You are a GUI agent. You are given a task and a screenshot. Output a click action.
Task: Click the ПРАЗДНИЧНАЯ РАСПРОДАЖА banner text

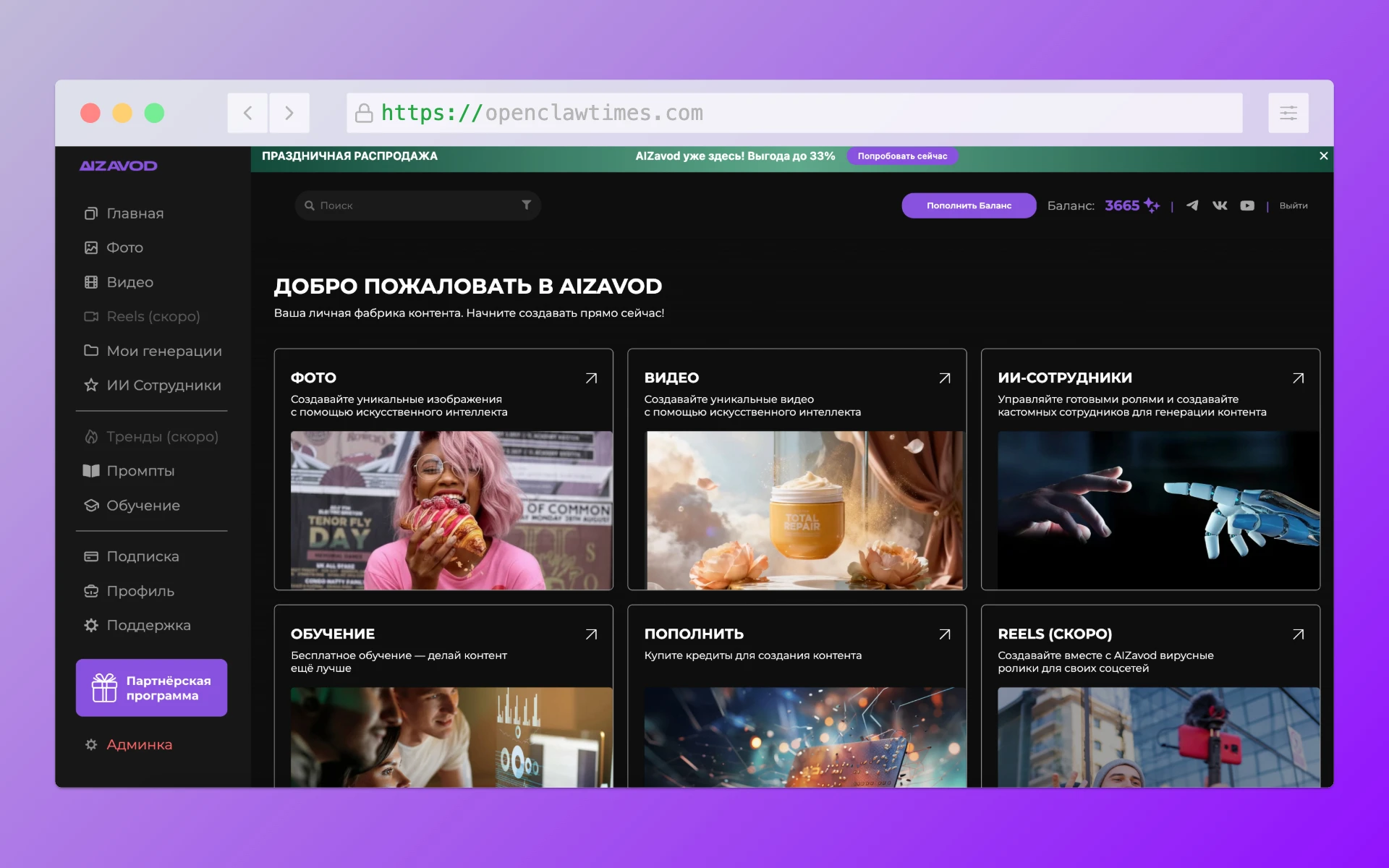(349, 156)
